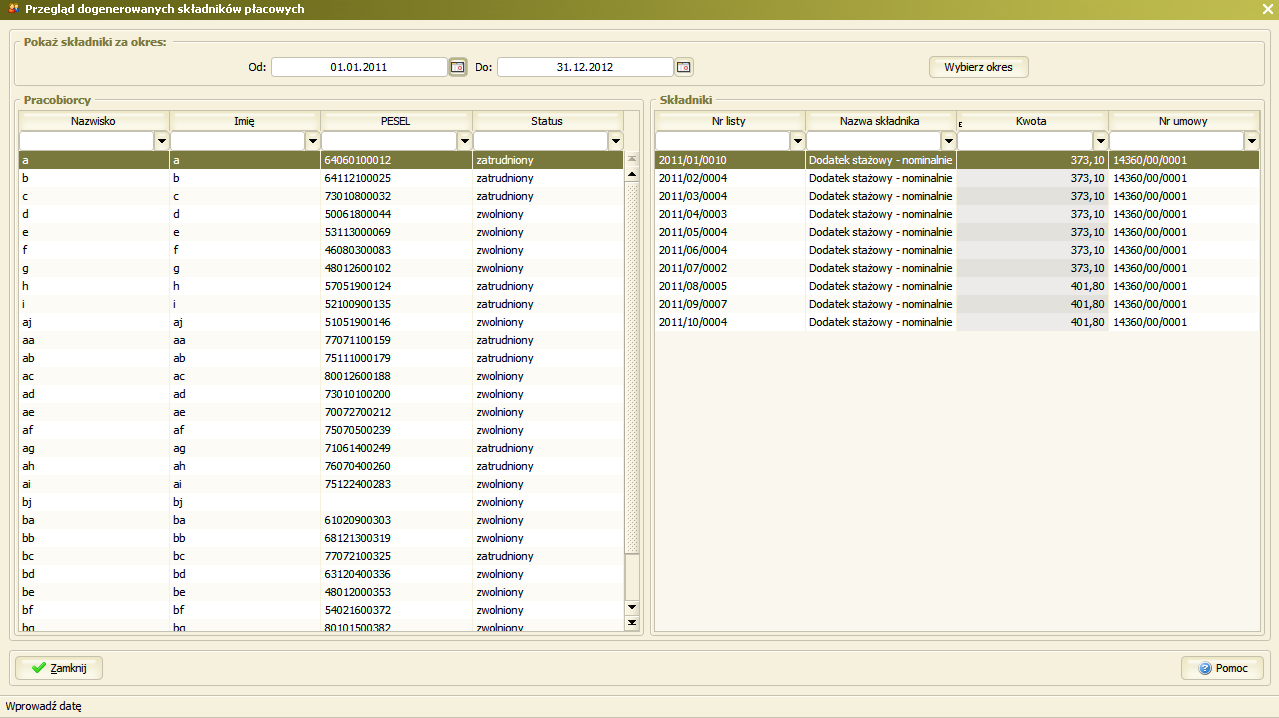1279x718 pixels.
Task: Open calendar picker for Od date
Action: (458, 67)
